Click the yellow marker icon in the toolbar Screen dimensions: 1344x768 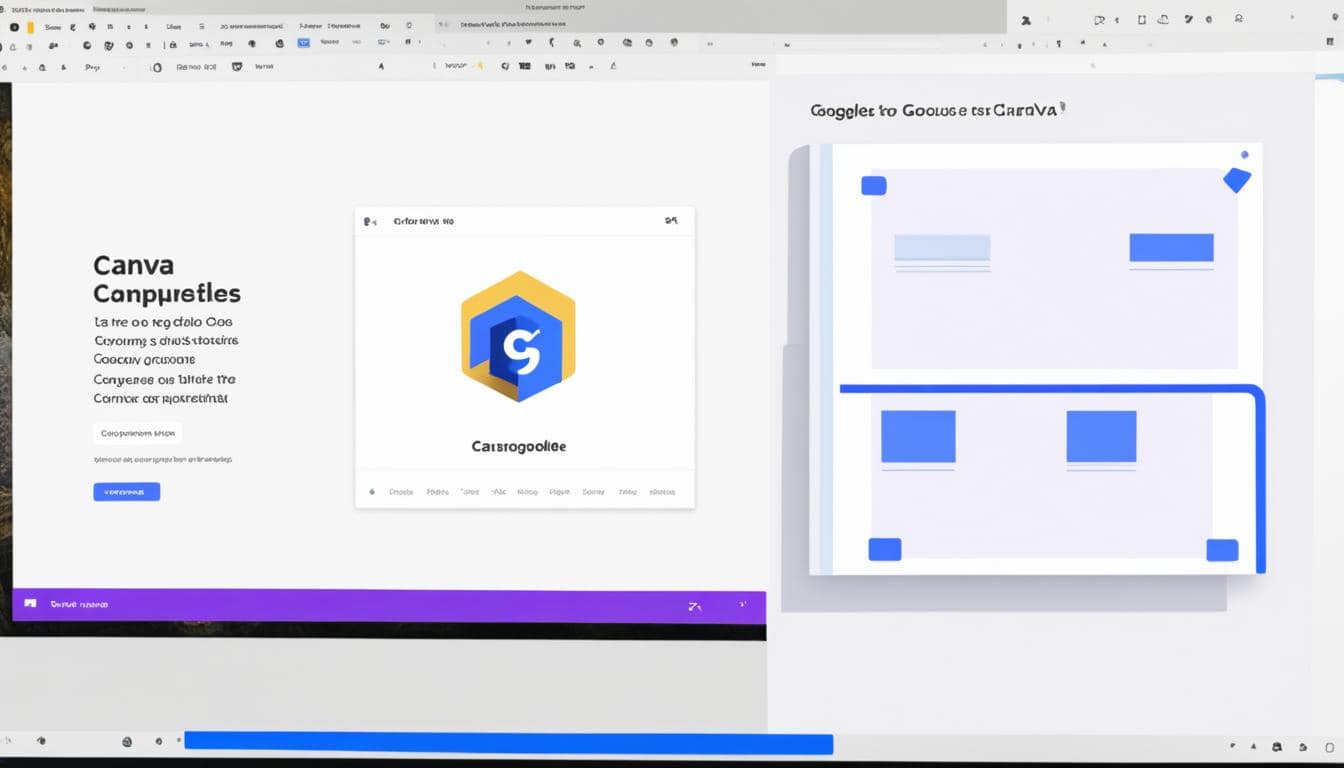pyautogui.click(x=478, y=65)
